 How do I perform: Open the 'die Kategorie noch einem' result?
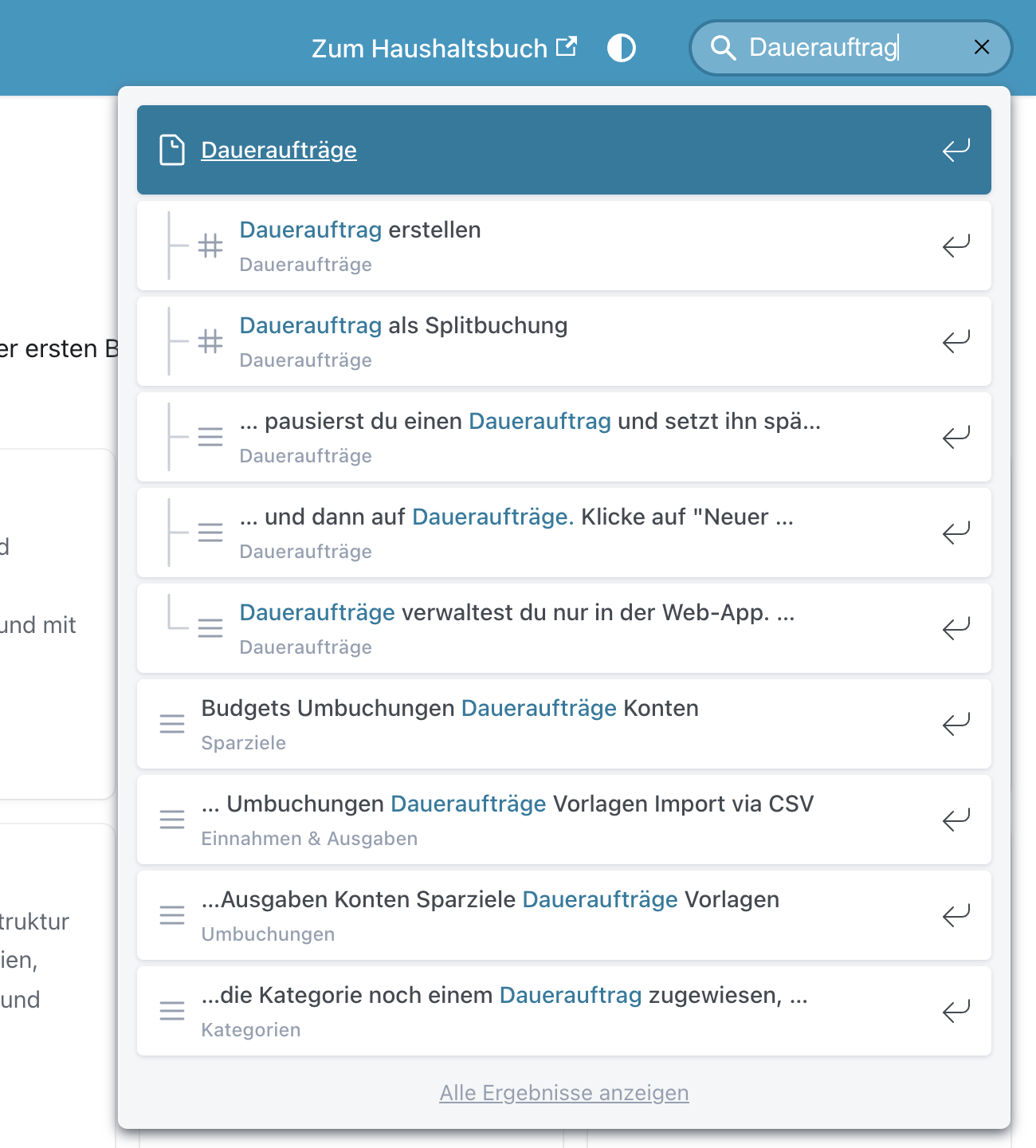[x=564, y=1011]
